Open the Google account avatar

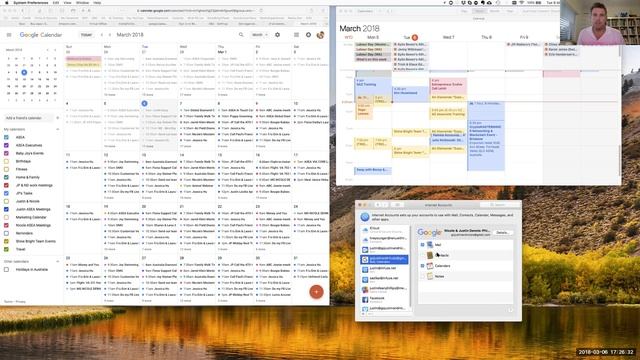[320, 35]
